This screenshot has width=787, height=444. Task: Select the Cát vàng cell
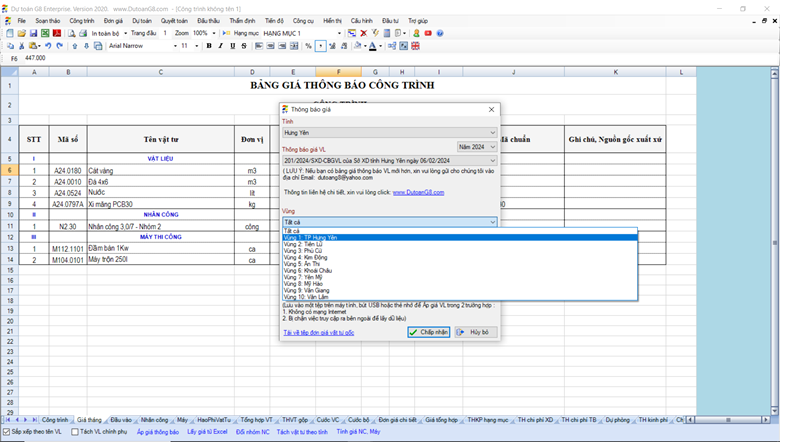pyautogui.click(x=161, y=171)
